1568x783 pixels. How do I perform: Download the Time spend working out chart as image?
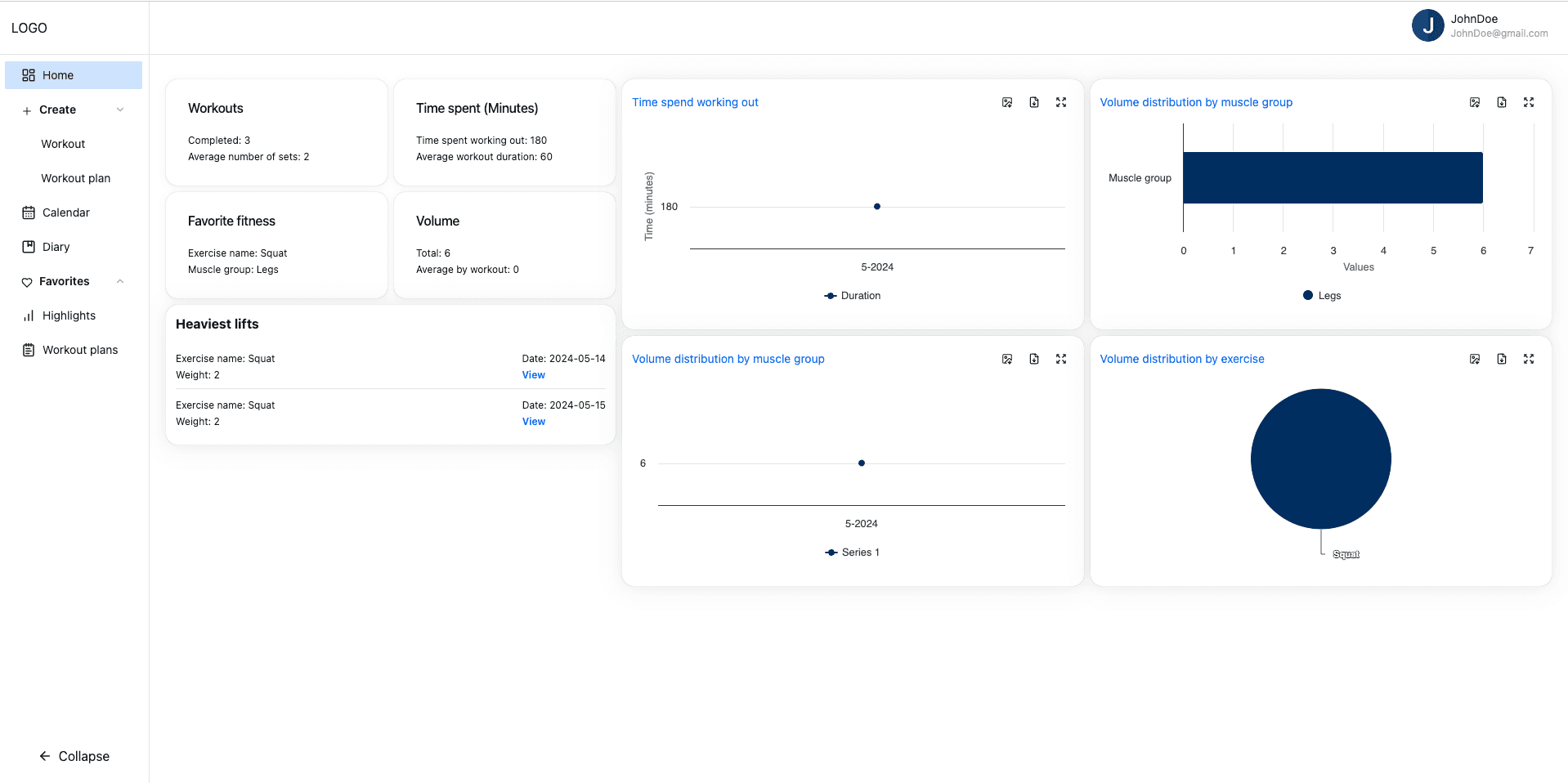pyautogui.click(x=1006, y=102)
